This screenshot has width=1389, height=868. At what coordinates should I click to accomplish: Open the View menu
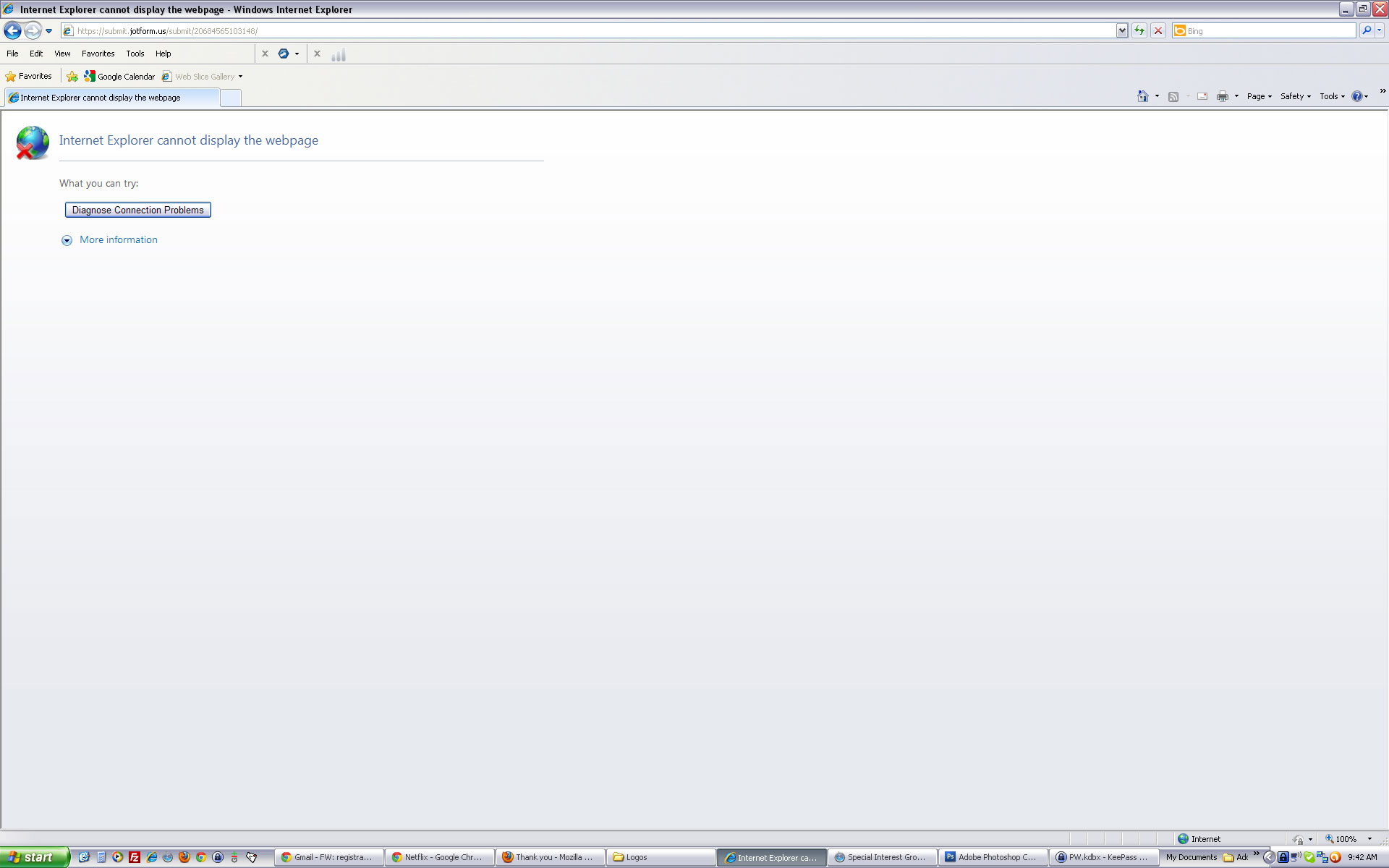(62, 54)
